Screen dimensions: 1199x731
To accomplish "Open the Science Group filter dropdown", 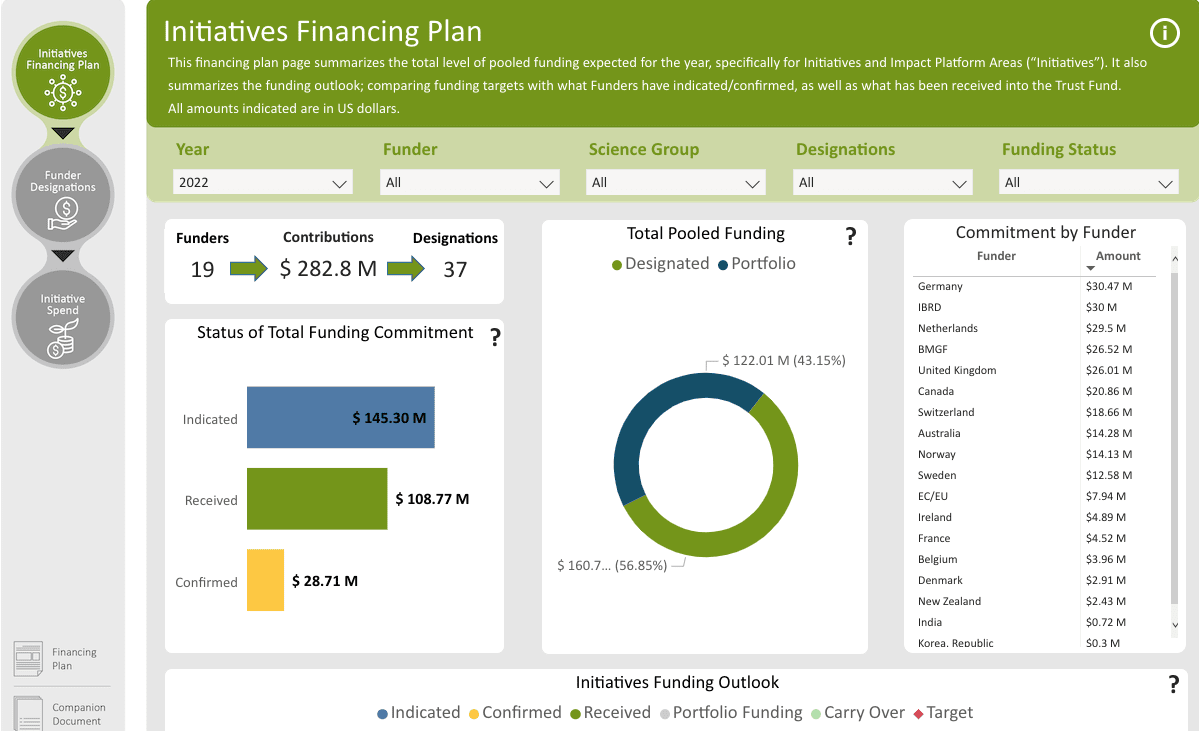I will tap(676, 183).
